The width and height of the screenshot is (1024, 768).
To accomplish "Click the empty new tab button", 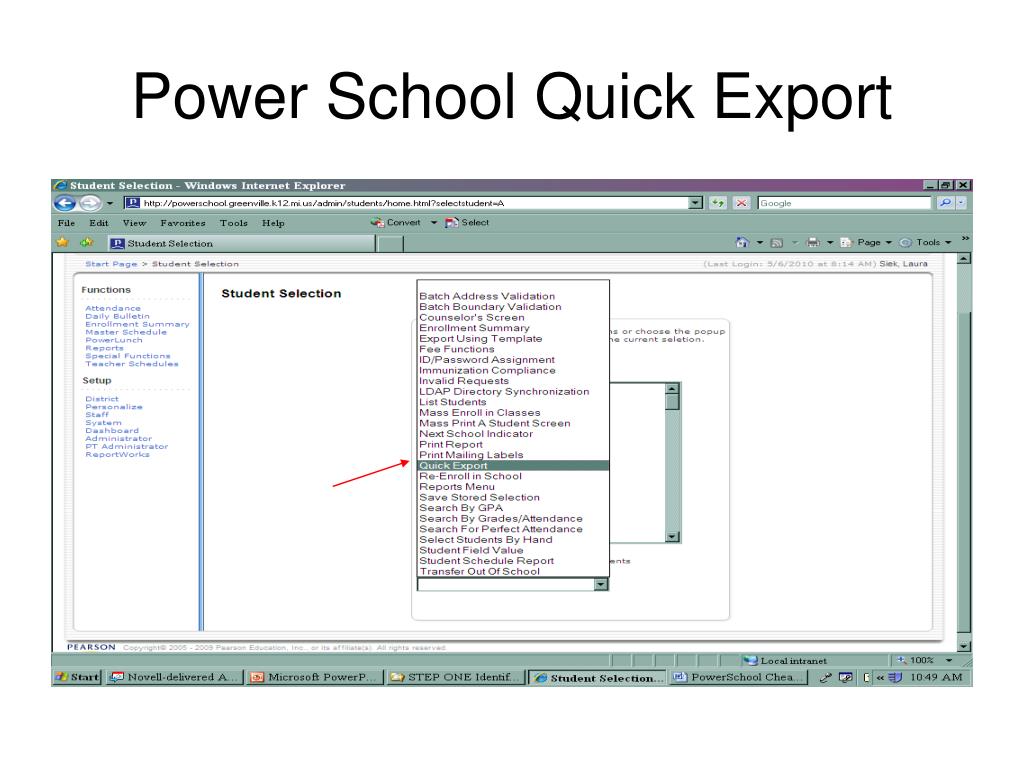I will 391,244.
